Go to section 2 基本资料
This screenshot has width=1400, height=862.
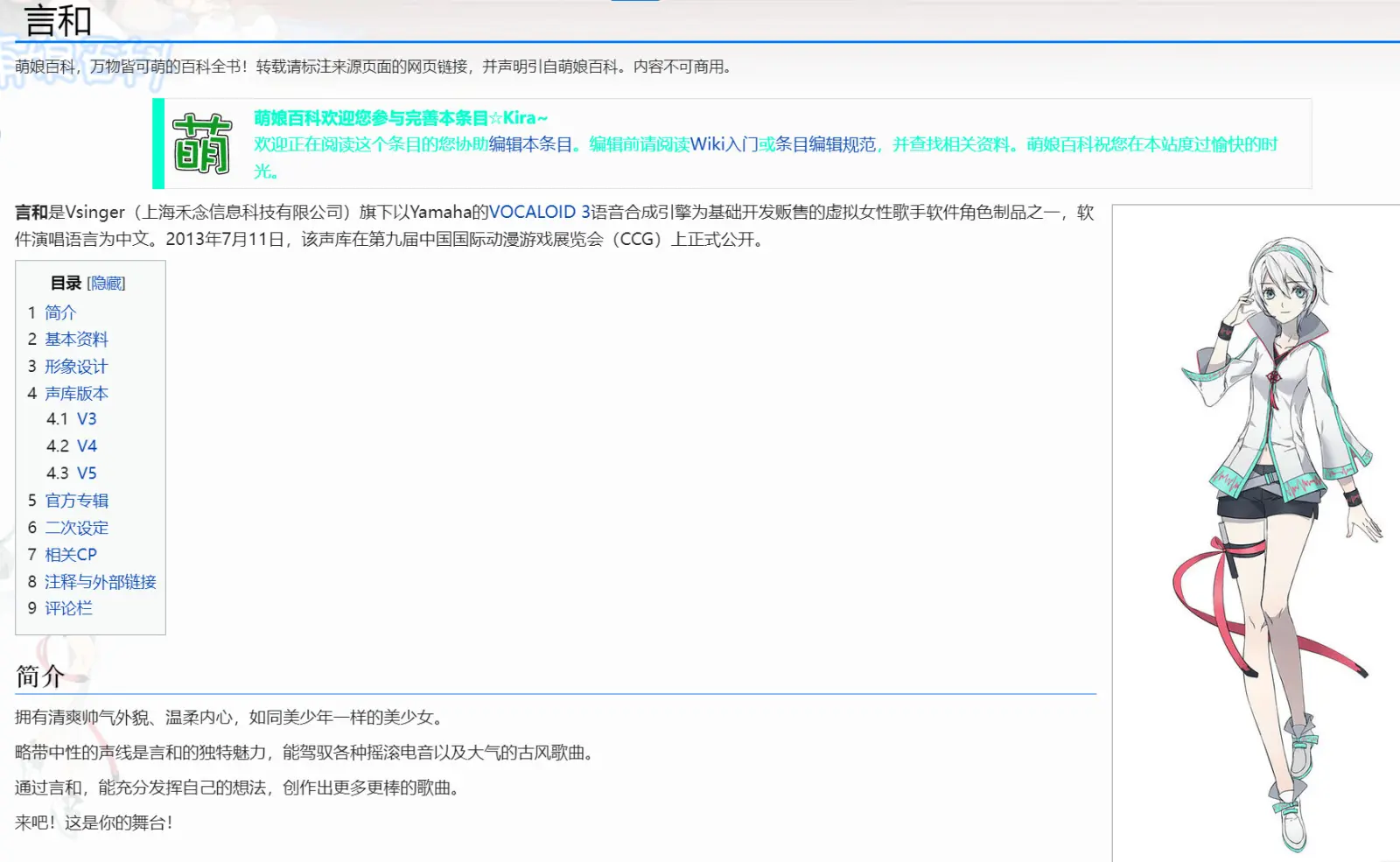coord(76,340)
